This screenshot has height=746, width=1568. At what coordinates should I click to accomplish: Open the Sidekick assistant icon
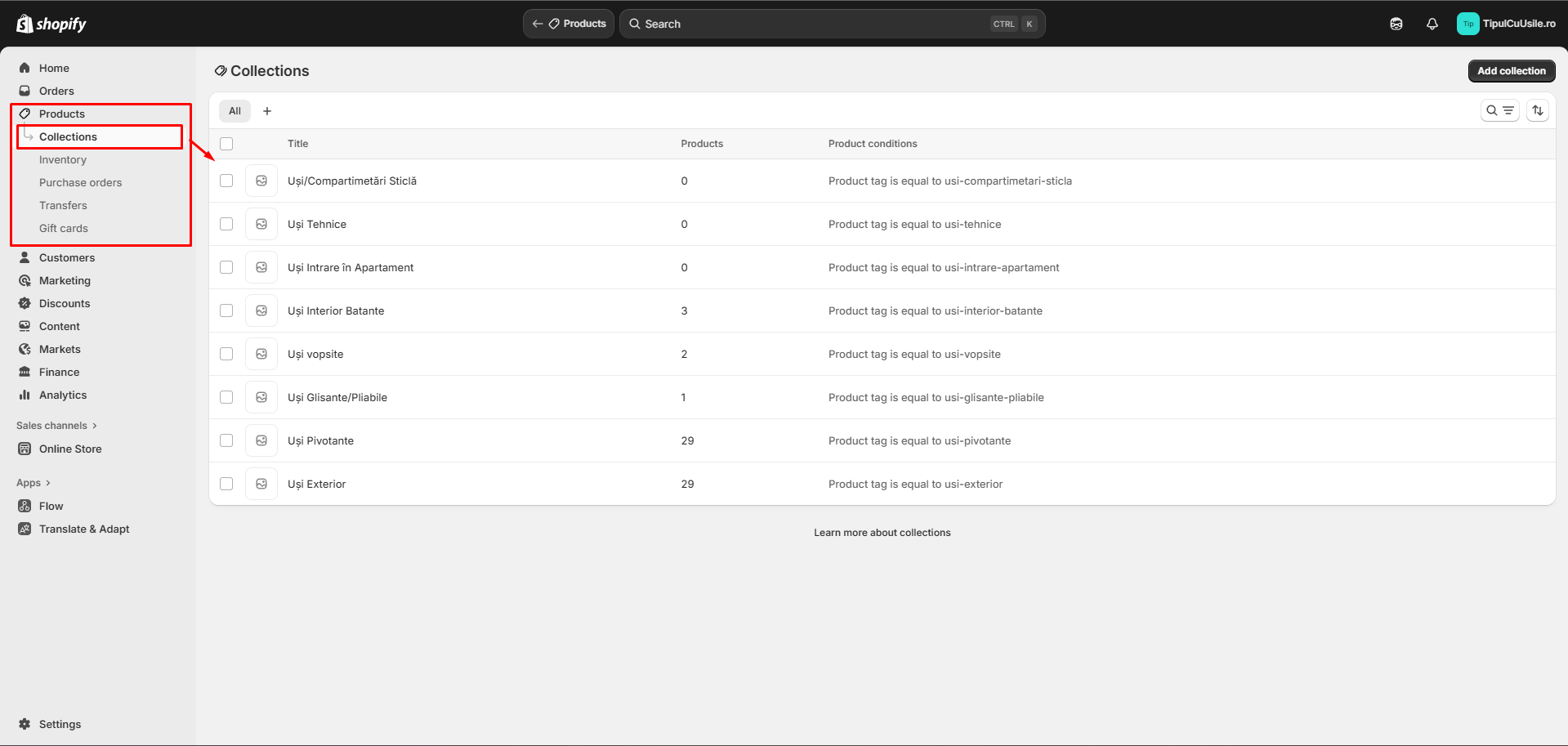1396,24
